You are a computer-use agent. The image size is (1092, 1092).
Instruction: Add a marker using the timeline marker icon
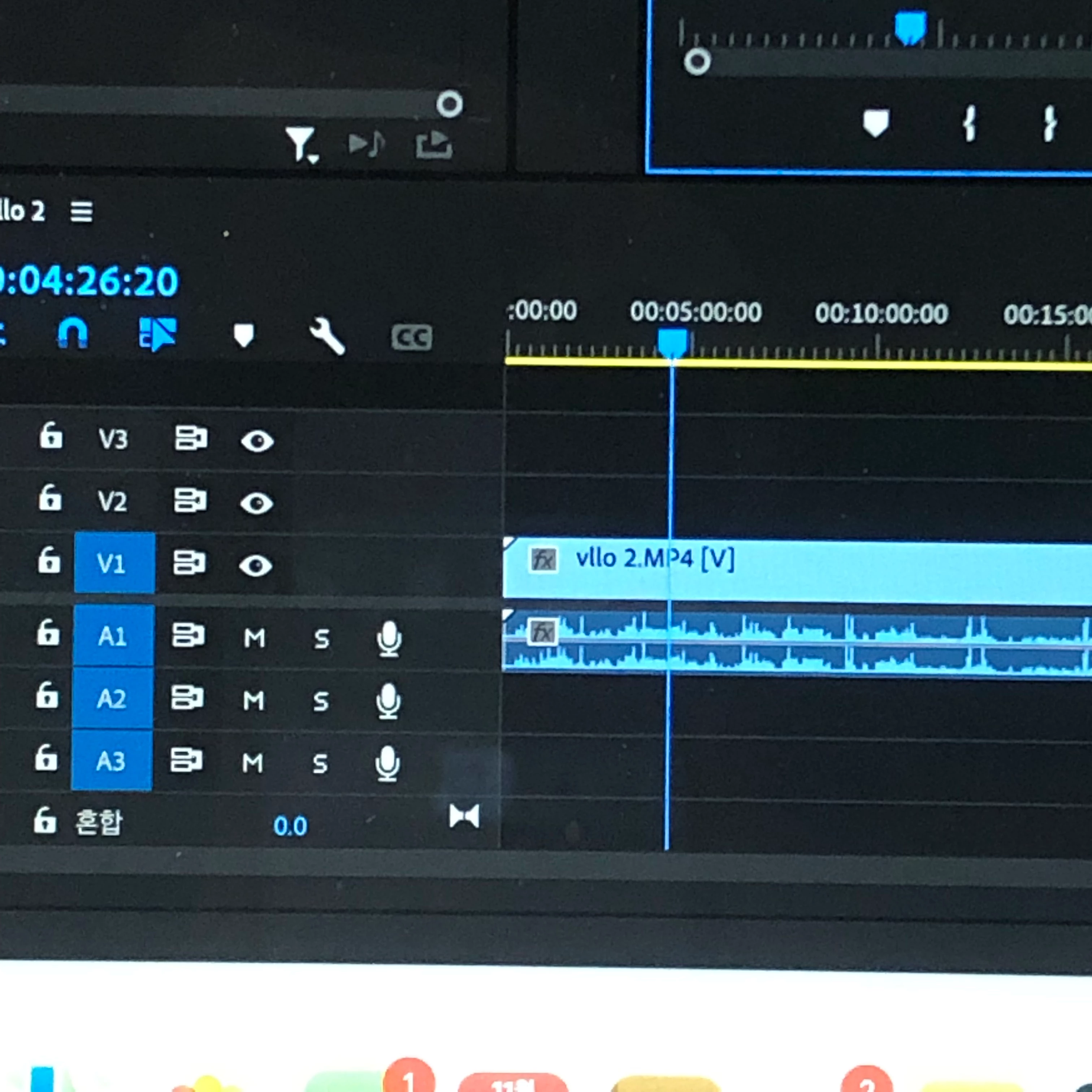pos(244,335)
